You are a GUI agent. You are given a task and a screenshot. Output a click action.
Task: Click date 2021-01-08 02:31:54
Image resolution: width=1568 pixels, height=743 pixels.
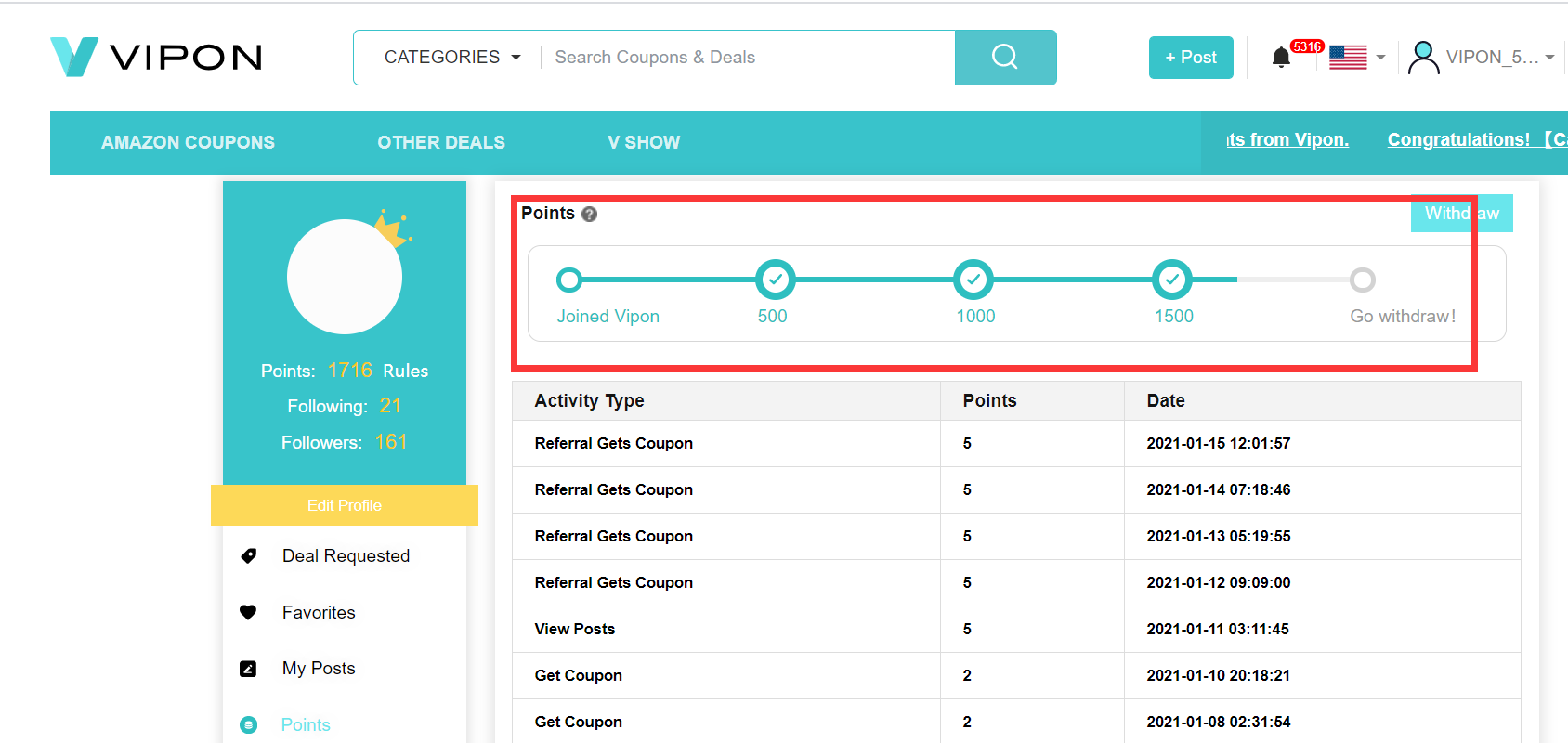tap(1219, 723)
